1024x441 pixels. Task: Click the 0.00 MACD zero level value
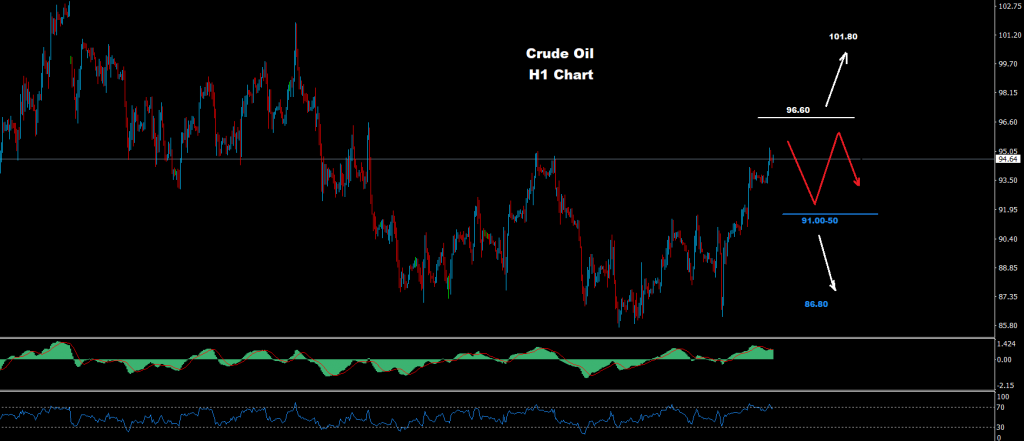pos(1004,359)
